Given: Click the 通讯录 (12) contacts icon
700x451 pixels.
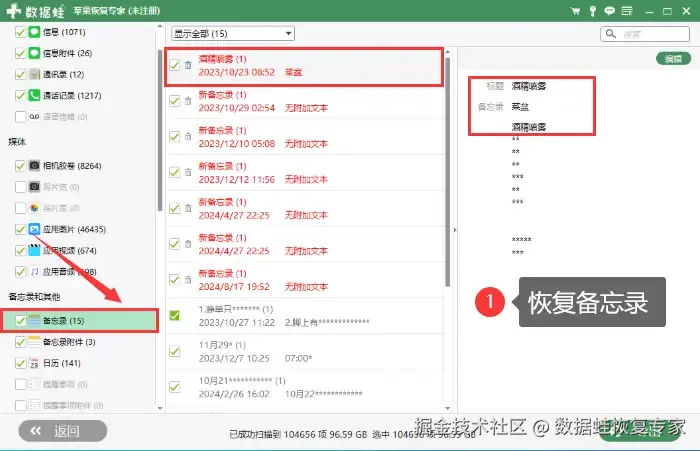Looking at the screenshot, I should [x=34, y=74].
